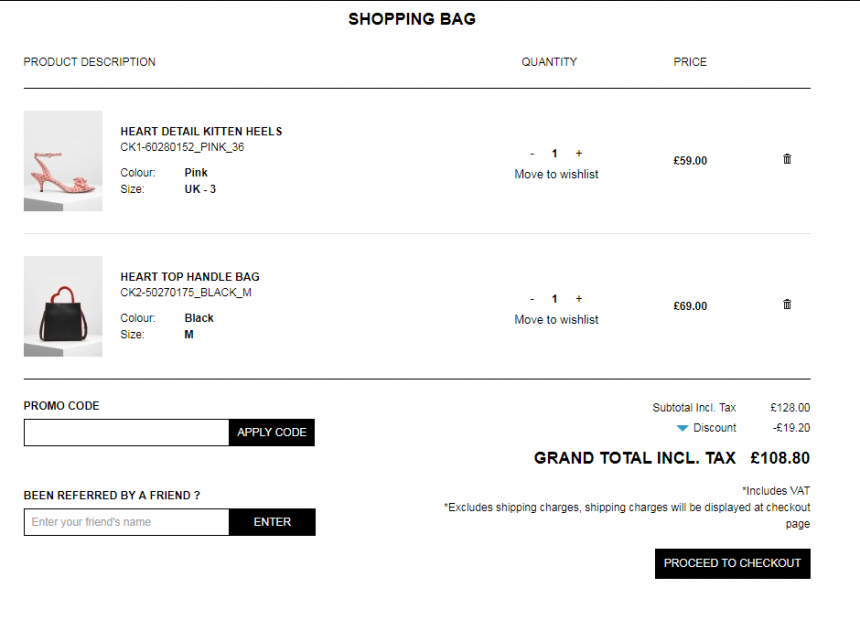Decrease quantity of Heart Detail Kitten Heels
The image size is (860, 620).
532,154
